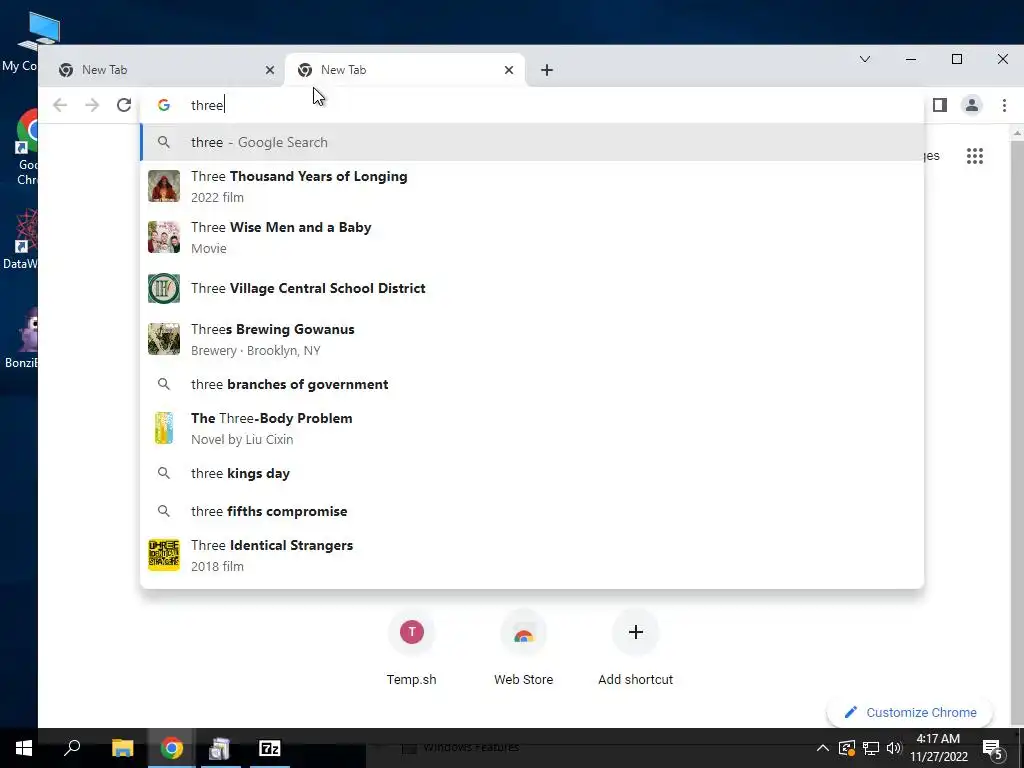Click the Chrome taskbar icon
The image size is (1024, 768).
click(172, 748)
